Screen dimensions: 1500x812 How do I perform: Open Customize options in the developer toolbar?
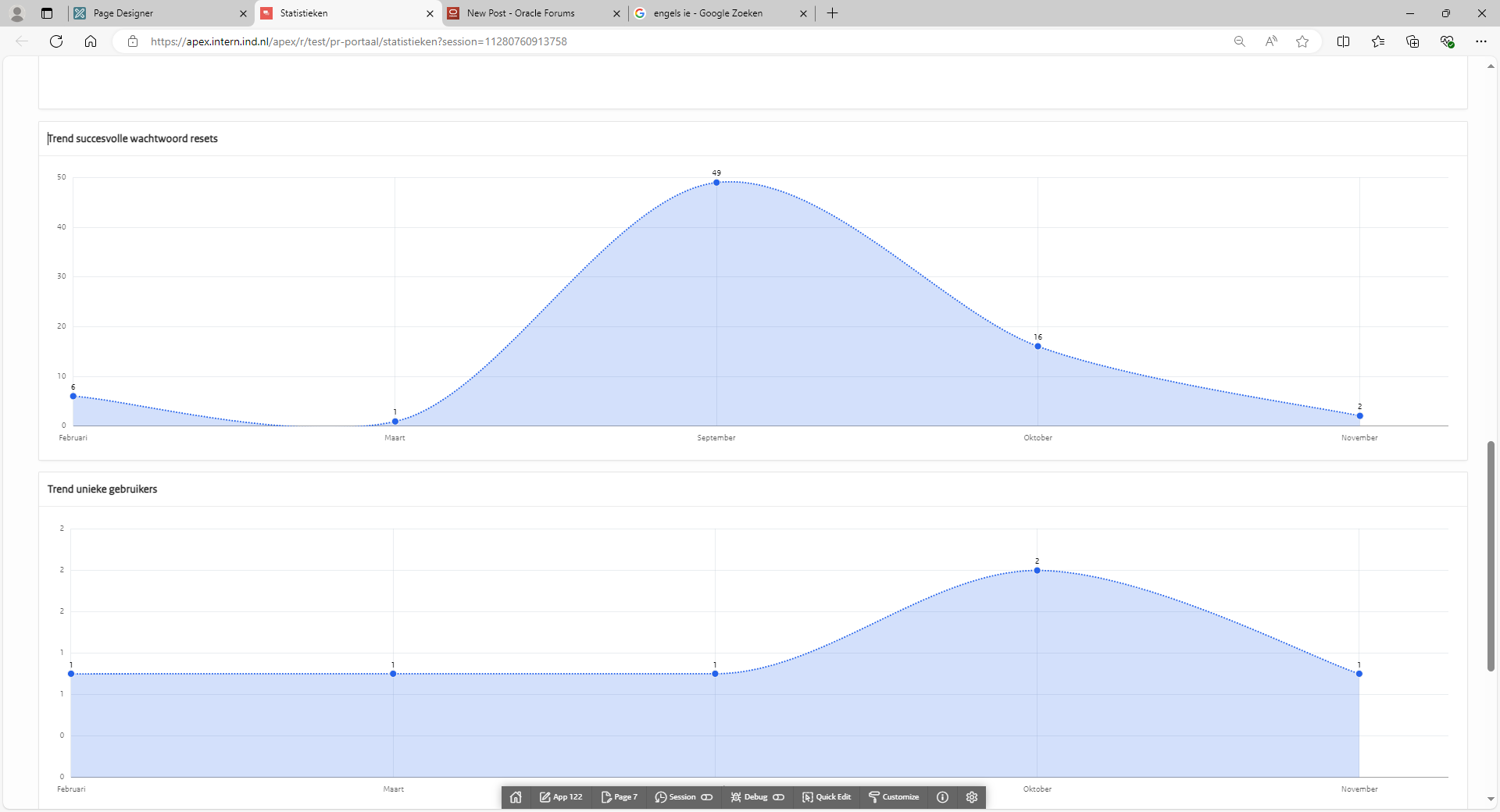[894, 797]
